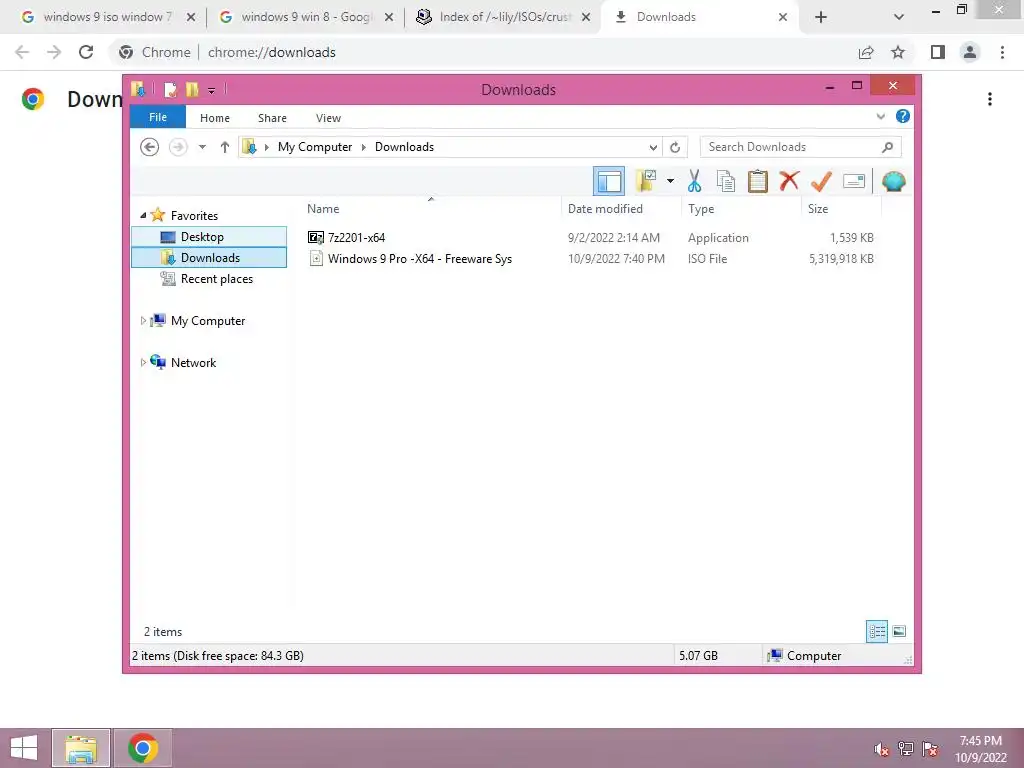Open the address bar history dropdown
The image size is (1024, 768).
point(653,148)
